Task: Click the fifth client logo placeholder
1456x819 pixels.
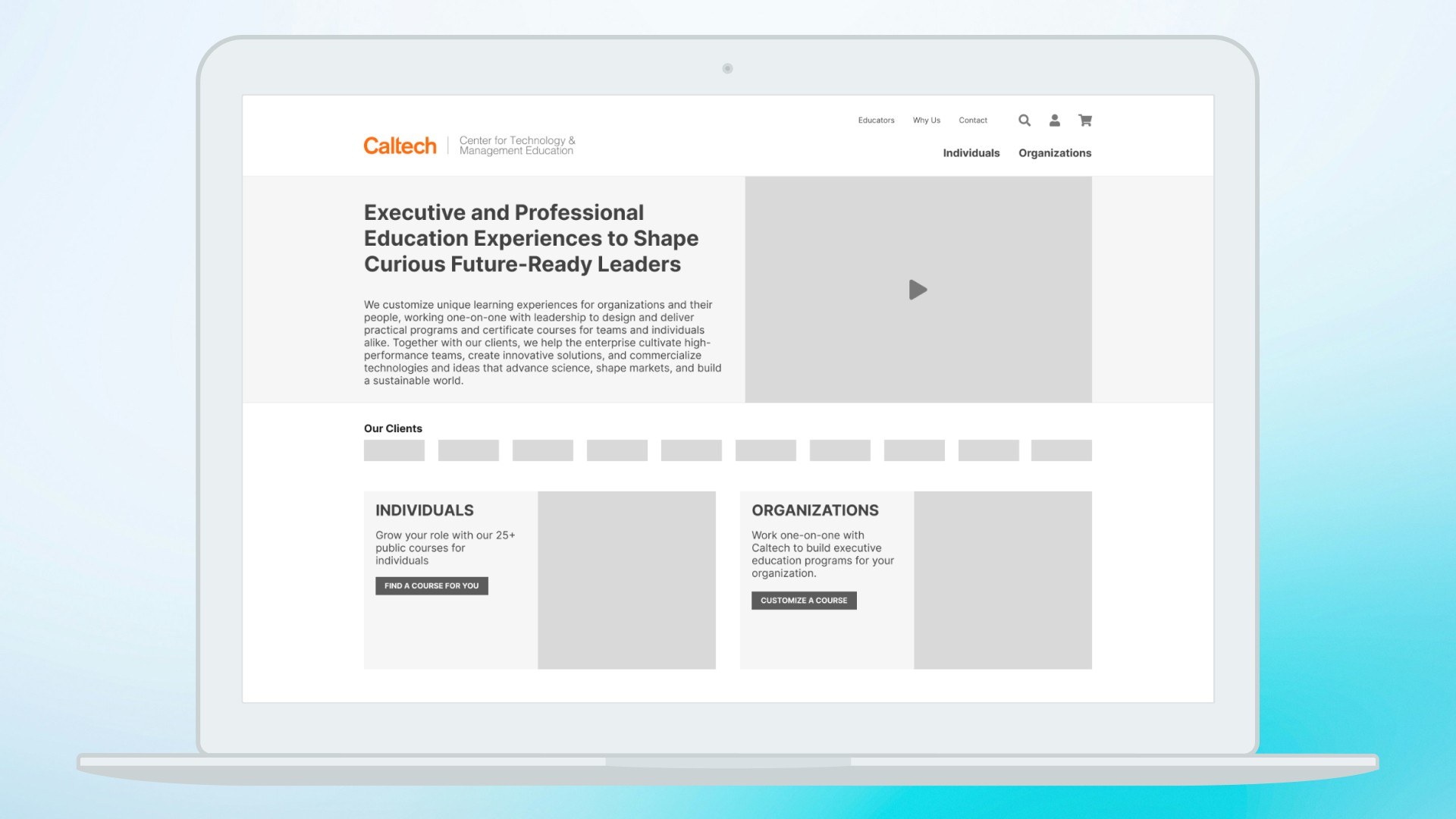Action: pyautogui.click(x=692, y=450)
